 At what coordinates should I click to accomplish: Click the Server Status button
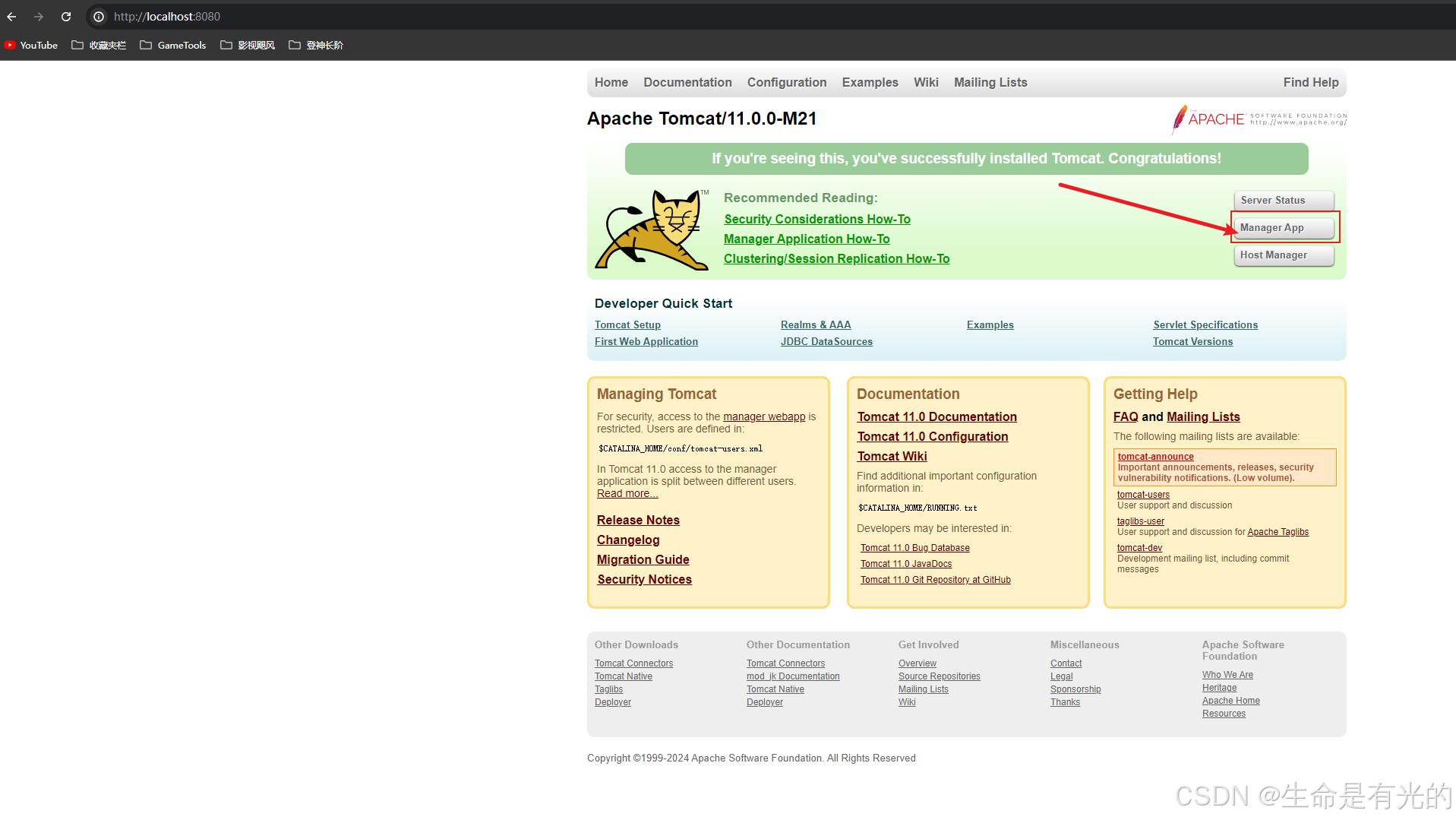[x=1284, y=201]
